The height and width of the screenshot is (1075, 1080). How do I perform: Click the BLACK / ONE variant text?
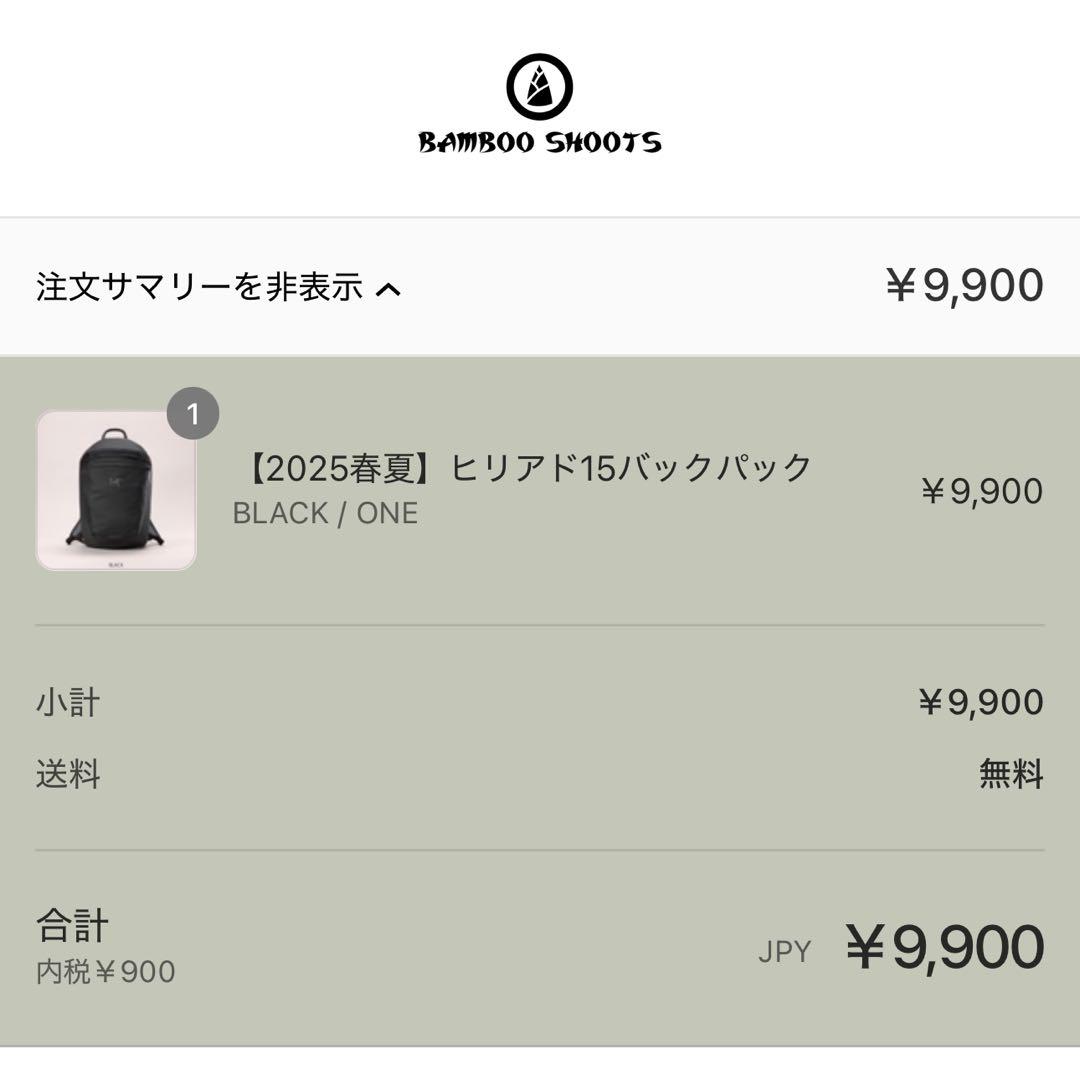pos(323,513)
